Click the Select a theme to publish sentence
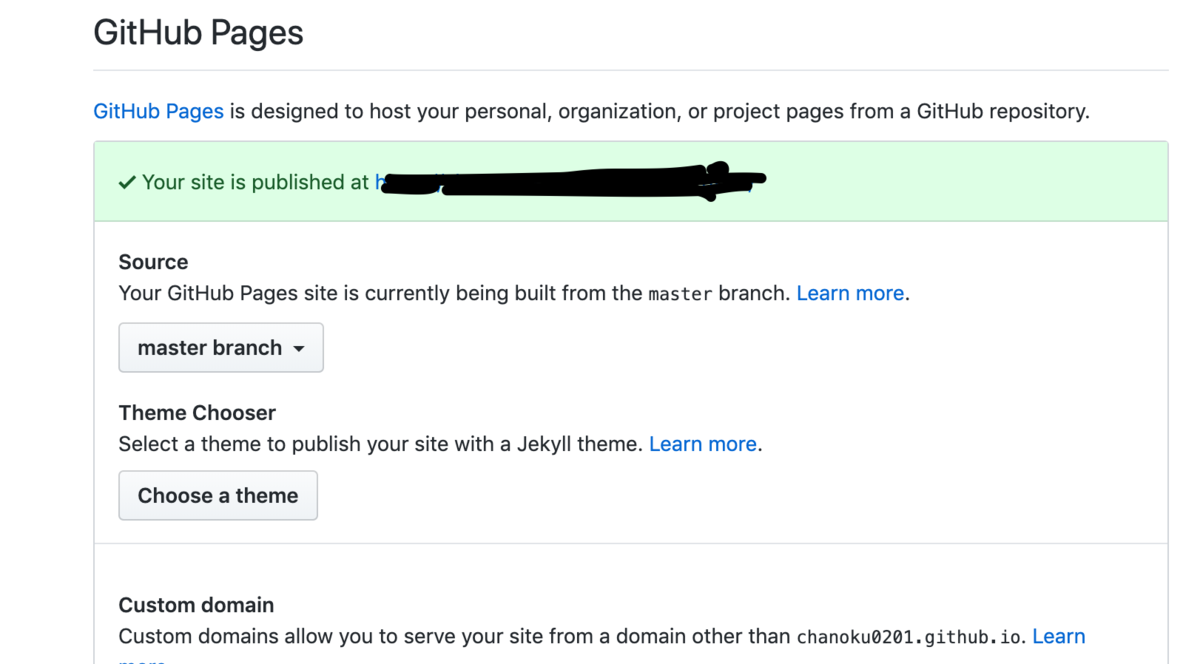The width and height of the screenshot is (1200, 664). (x=380, y=444)
